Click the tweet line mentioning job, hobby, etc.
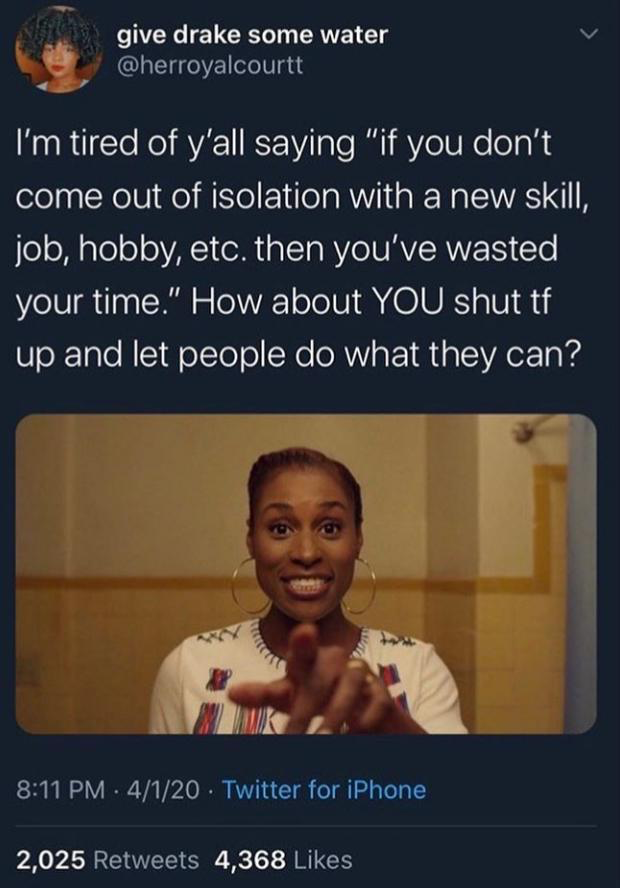Viewport: 620px width, 888px height. (x=287, y=249)
